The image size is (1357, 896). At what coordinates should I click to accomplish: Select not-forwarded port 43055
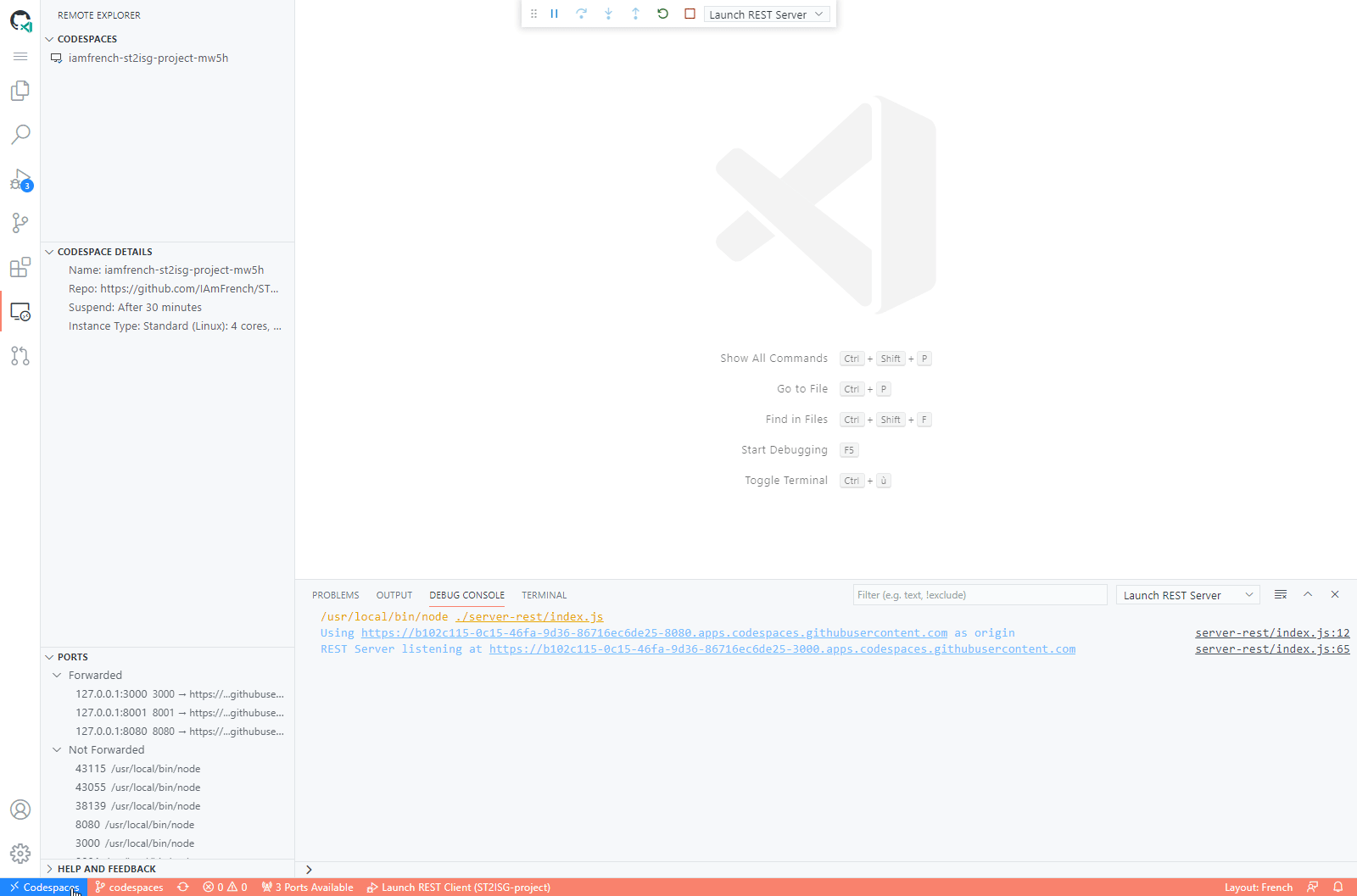click(x=167, y=787)
